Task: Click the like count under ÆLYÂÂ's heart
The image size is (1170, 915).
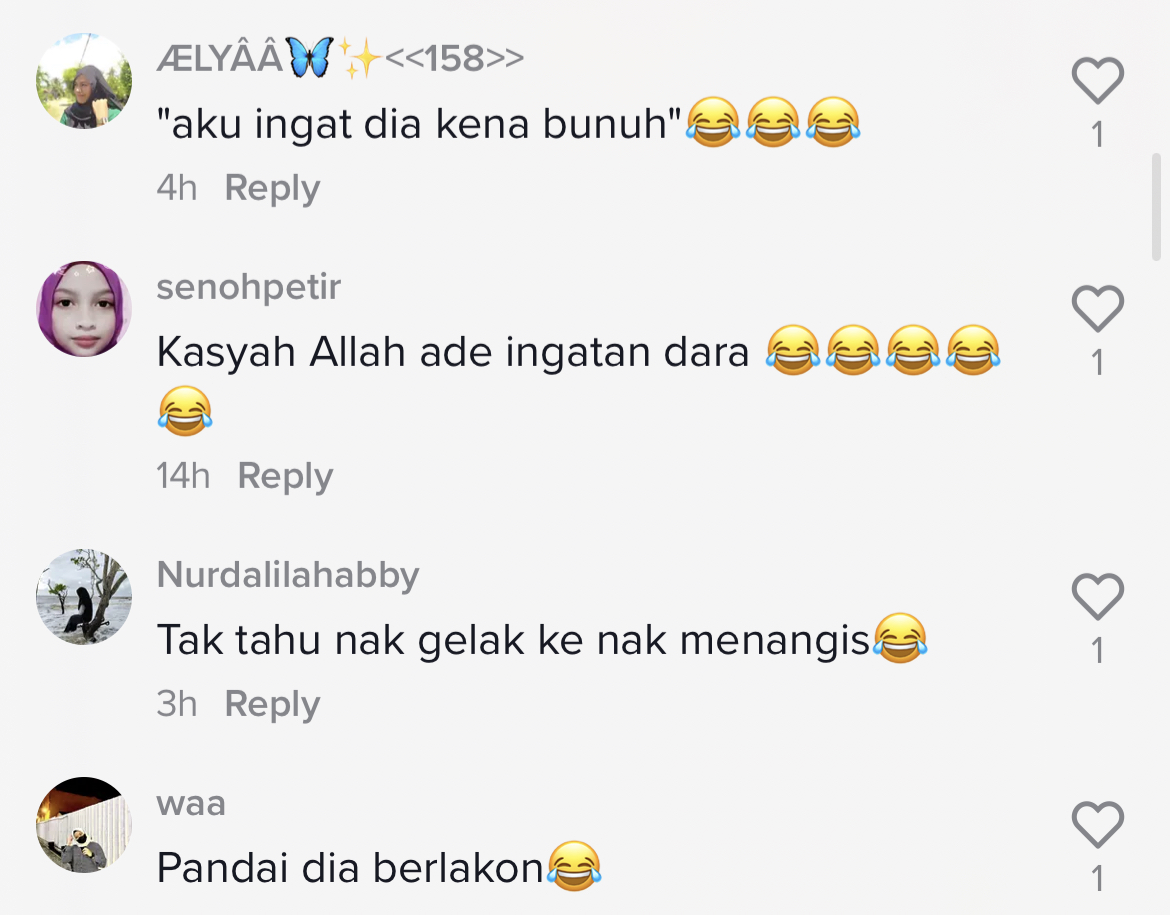Action: [x=1098, y=135]
